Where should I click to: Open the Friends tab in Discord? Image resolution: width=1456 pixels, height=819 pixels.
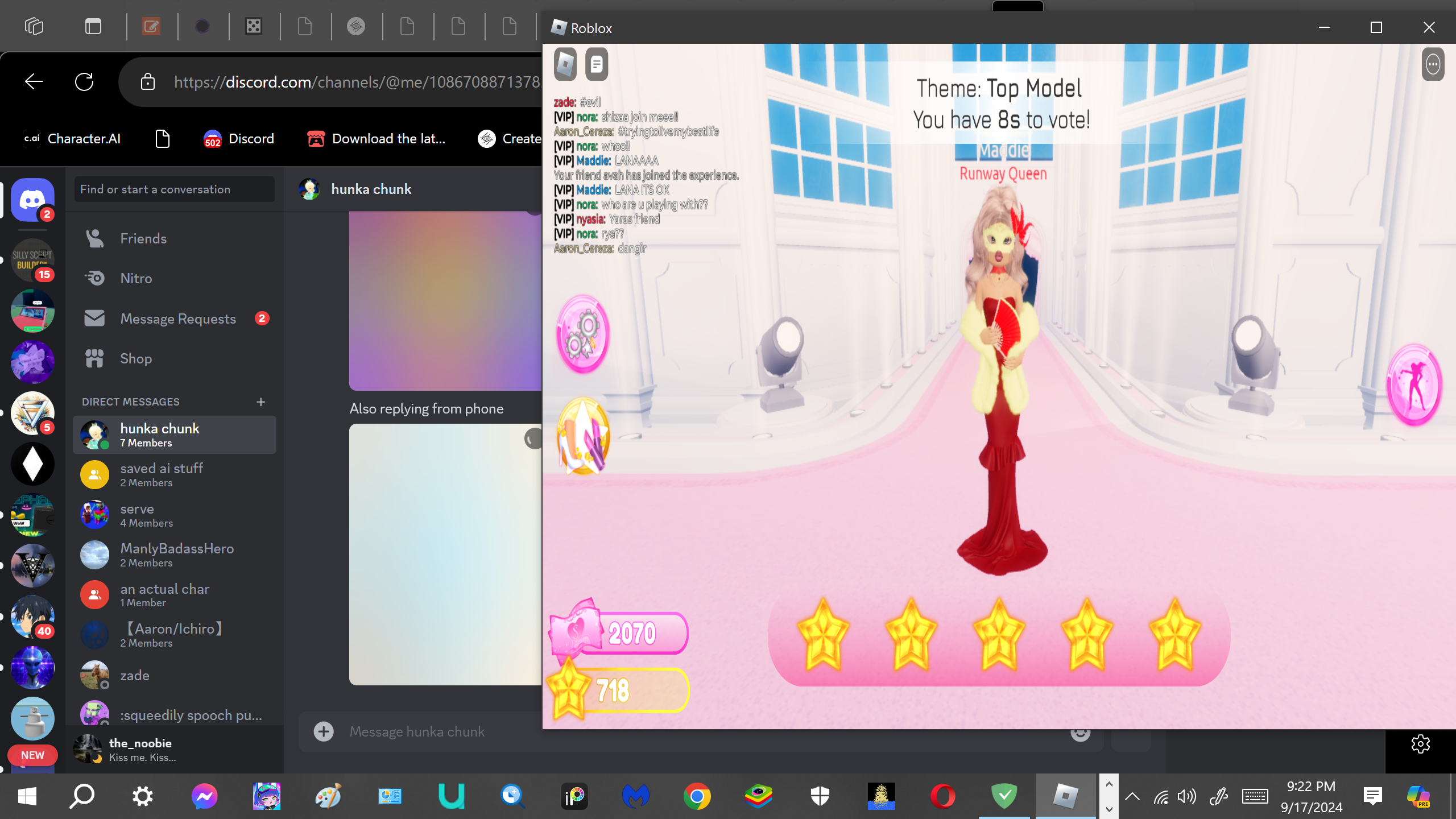pyautogui.click(x=143, y=238)
